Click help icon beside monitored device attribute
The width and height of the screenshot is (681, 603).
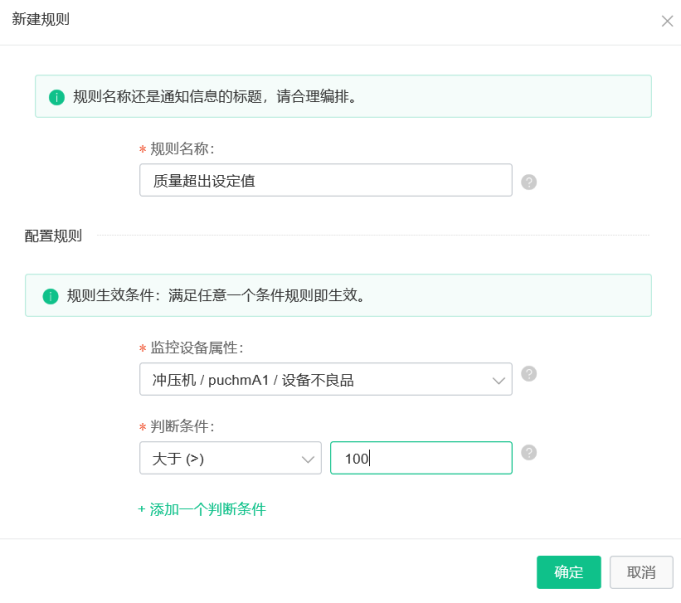pos(529,374)
